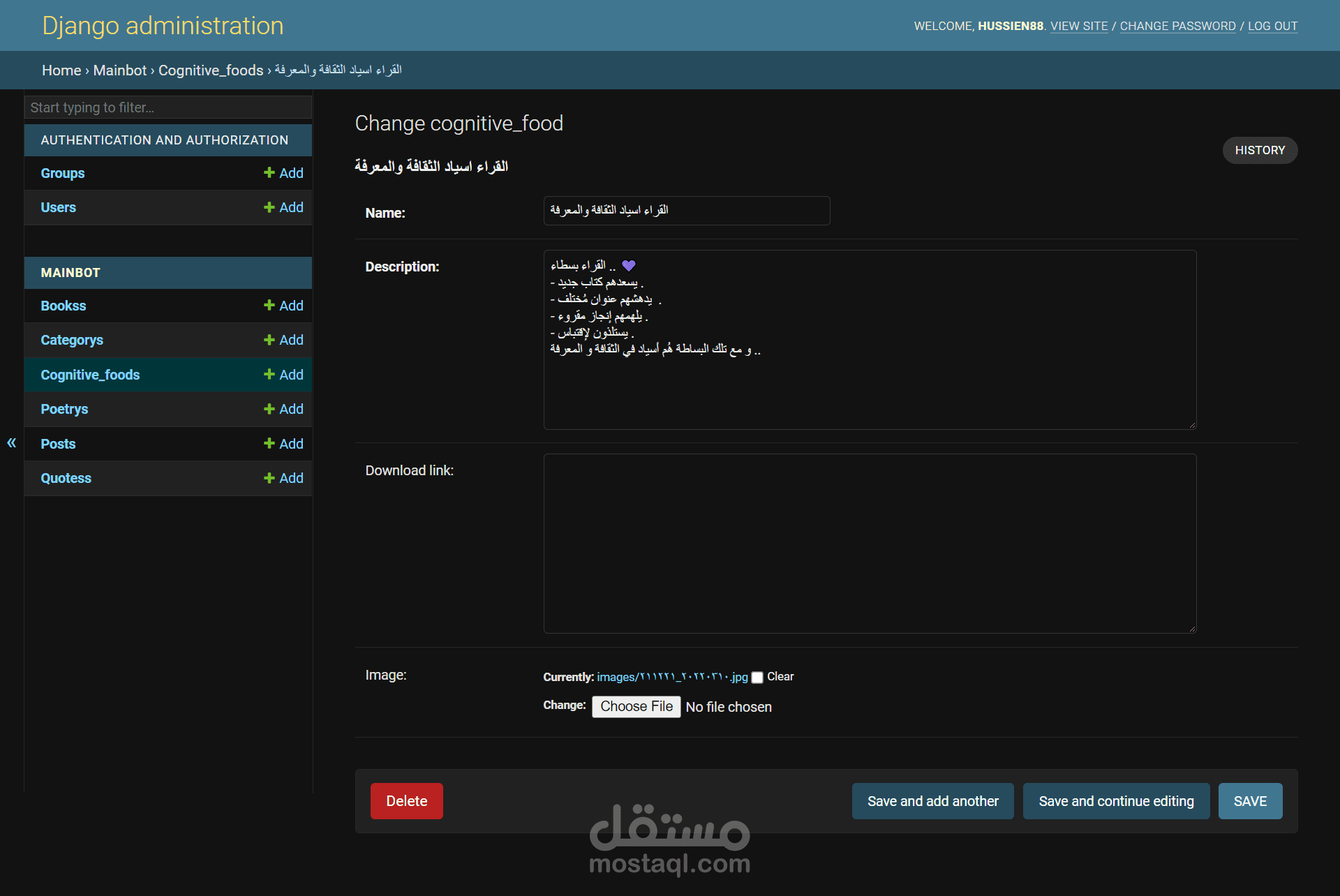Click the Choose File button
Viewport: 1340px width, 896px height.
[636, 706]
